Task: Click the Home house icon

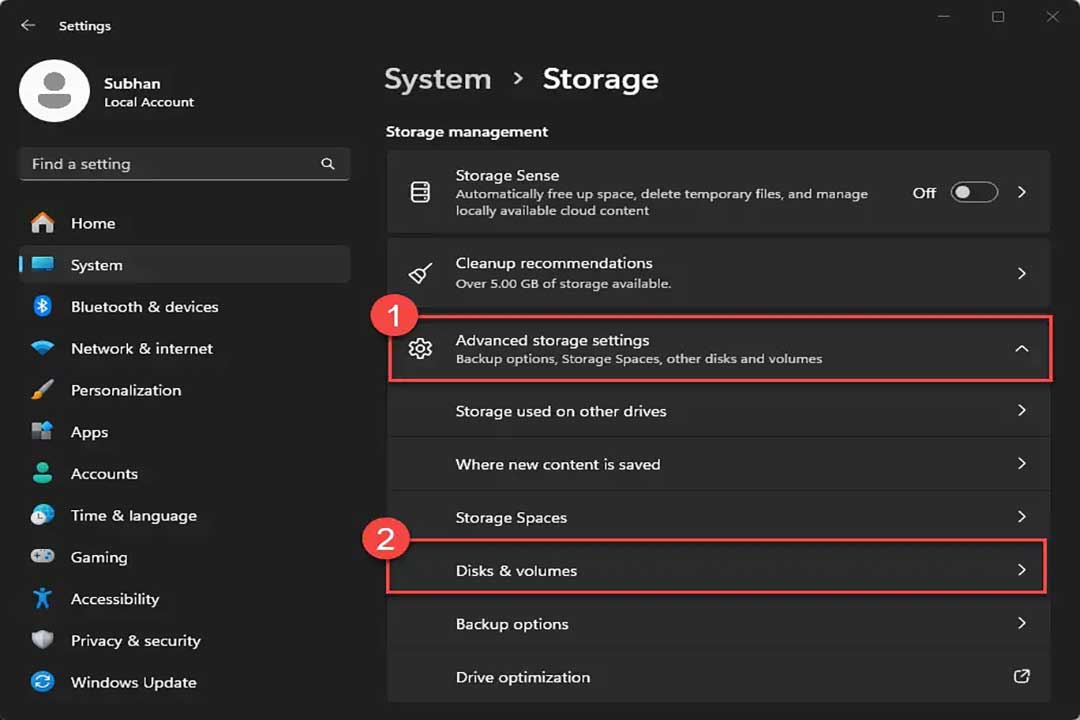Action: coord(43,223)
